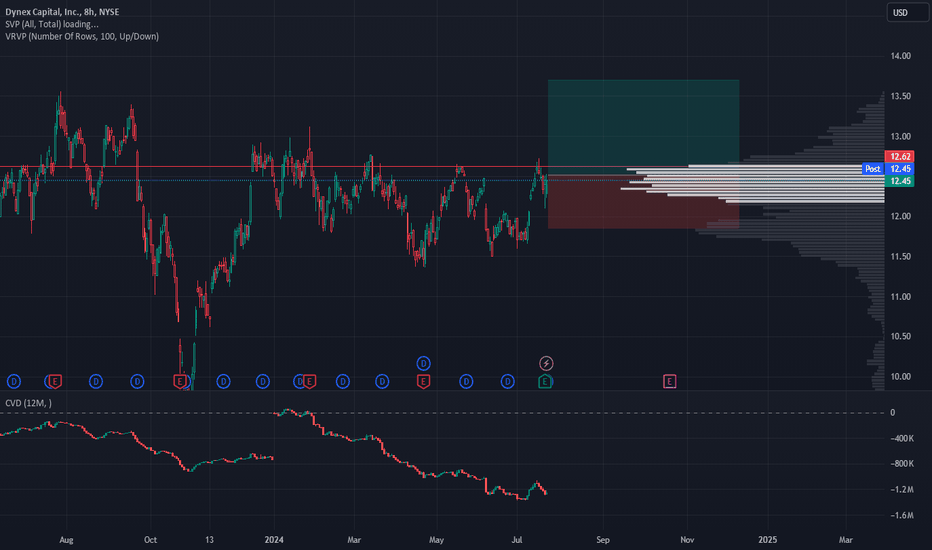
Task: Click the −1.6M value on CVD axis
Action: pos(902,516)
